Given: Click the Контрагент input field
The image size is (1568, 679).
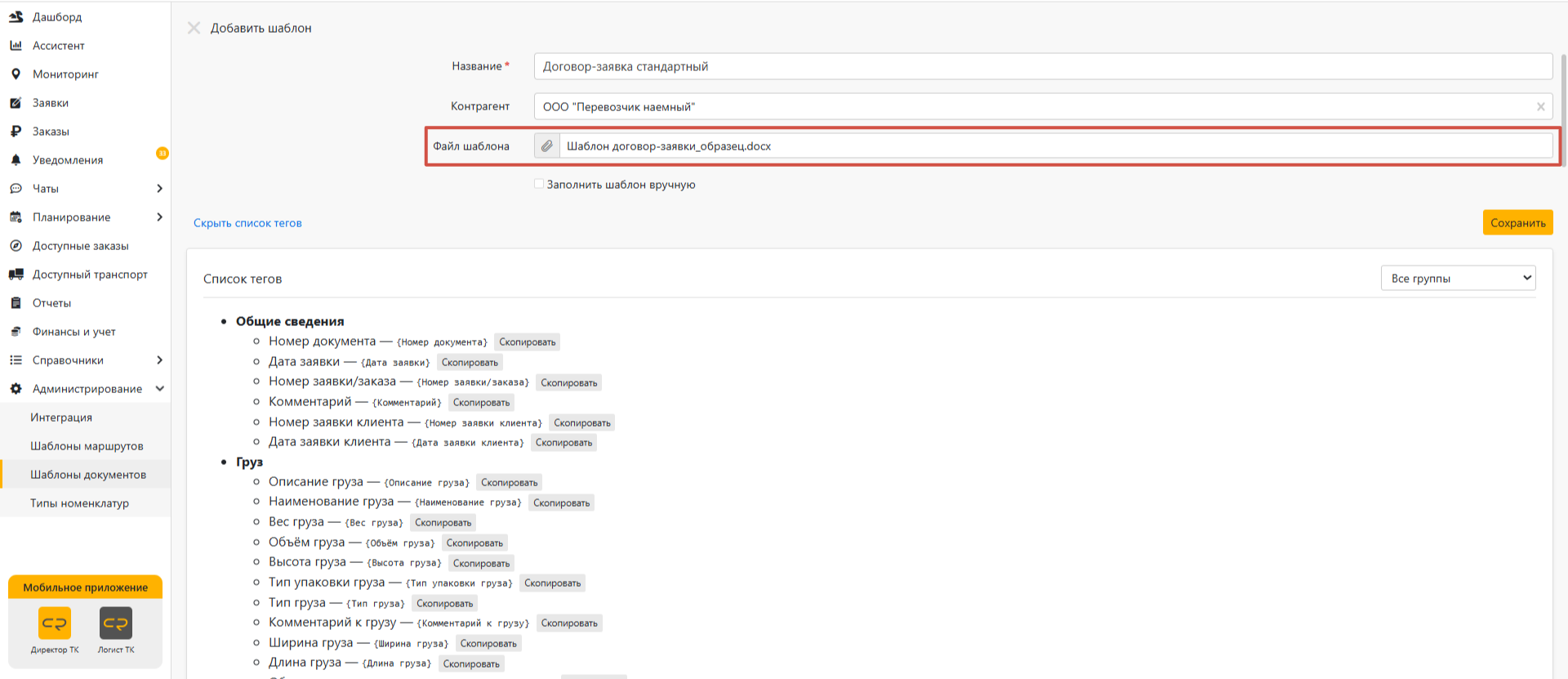Looking at the screenshot, I should click(1043, 106).
